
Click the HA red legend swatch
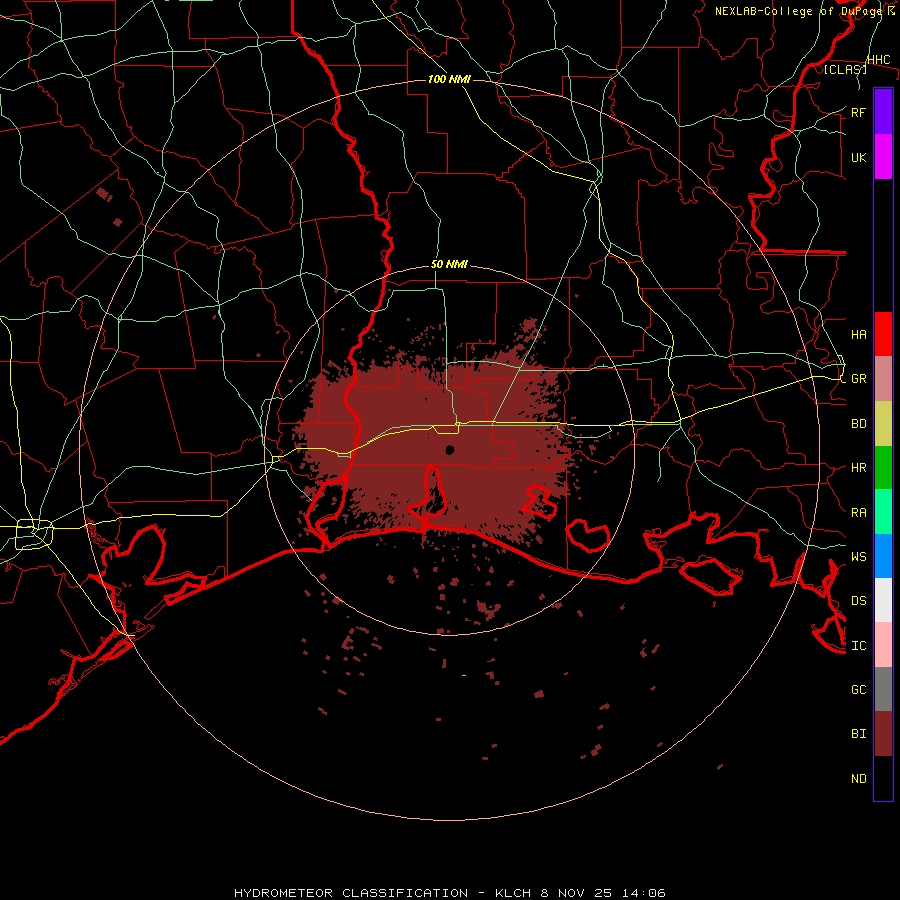pyautogui.click(x=883, y=334)
